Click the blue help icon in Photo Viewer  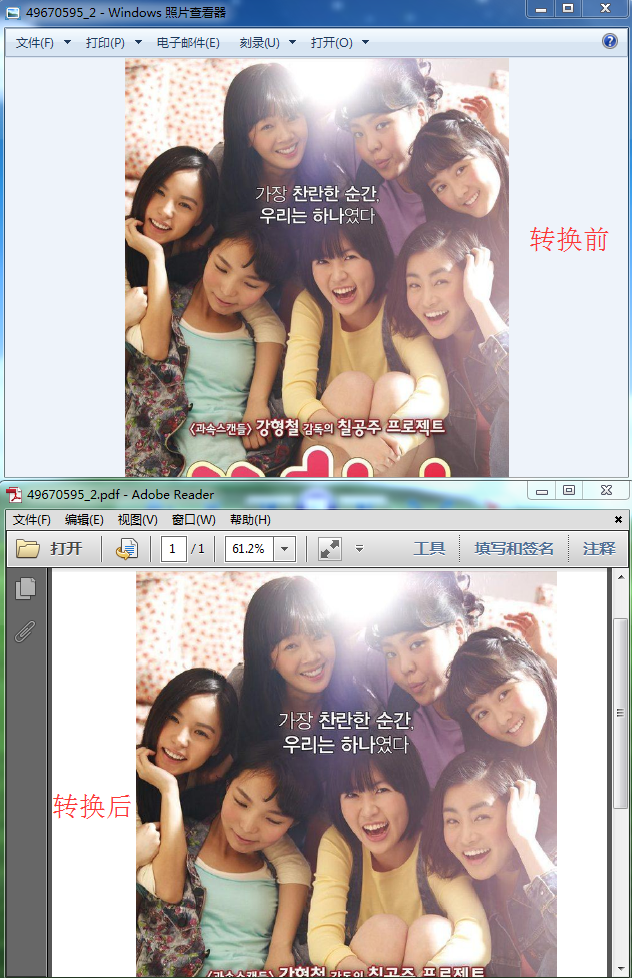coord(610,41)
